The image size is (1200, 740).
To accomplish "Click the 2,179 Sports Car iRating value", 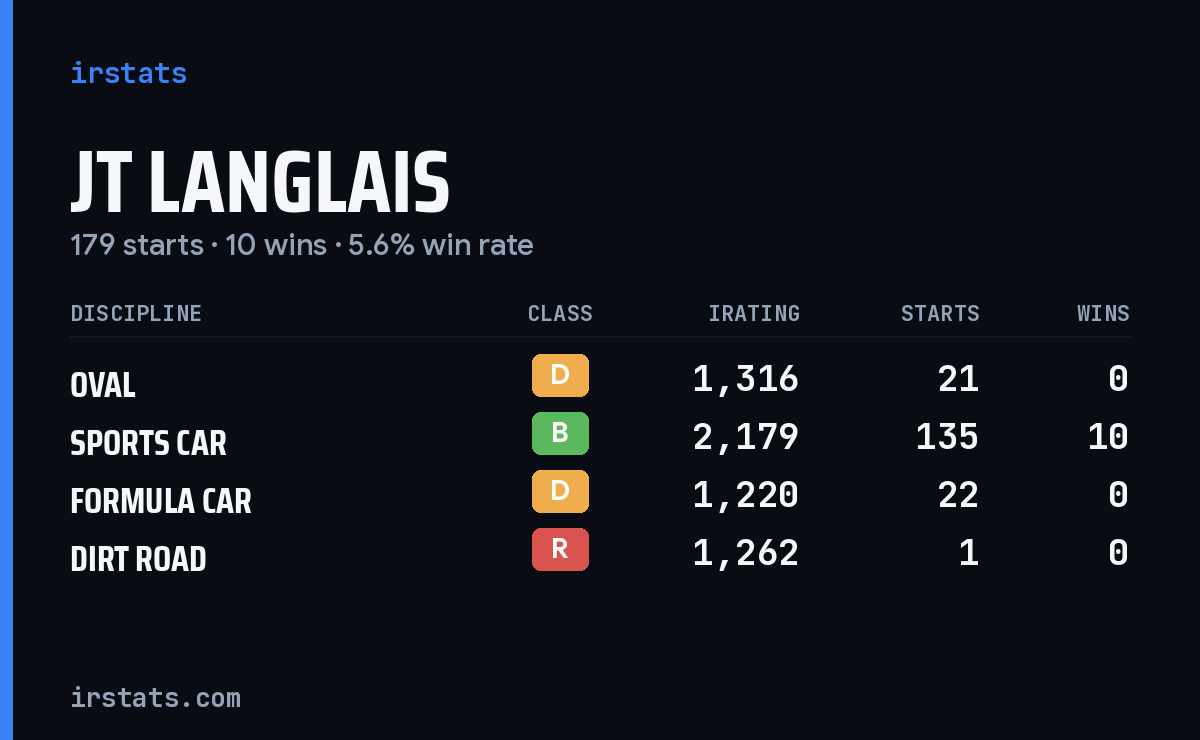I will [746, 437].
